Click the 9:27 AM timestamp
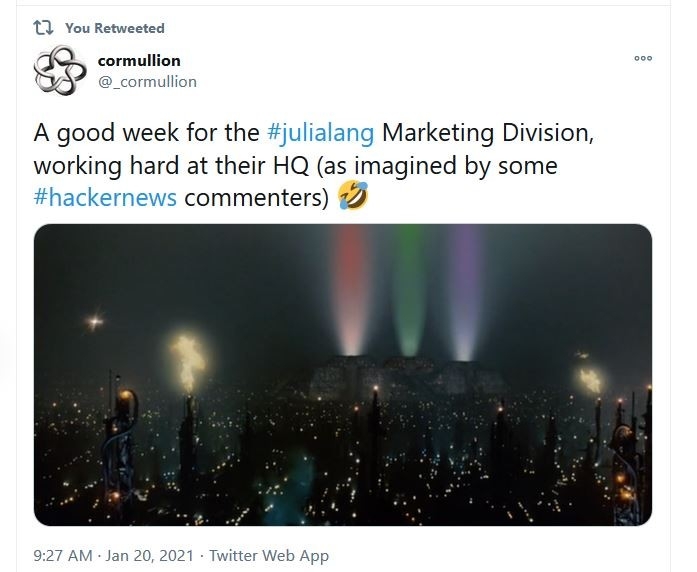Viewport: 697px width, 572px height. 63,556
